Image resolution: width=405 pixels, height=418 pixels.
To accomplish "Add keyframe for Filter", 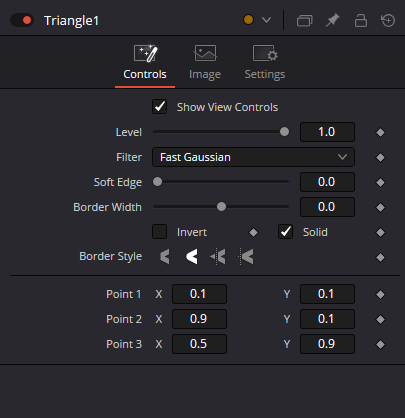I will click(380, 157).
